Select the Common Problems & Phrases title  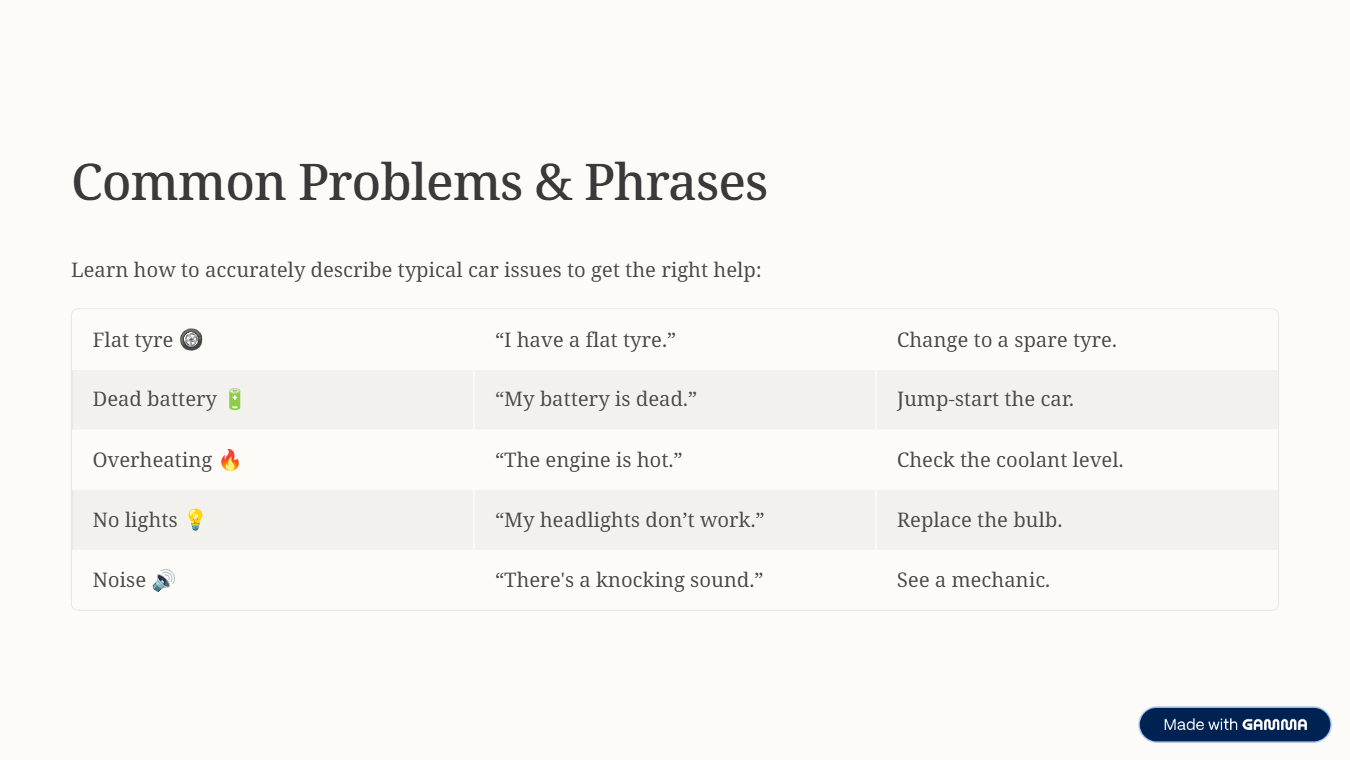click(x=419, y=183)
